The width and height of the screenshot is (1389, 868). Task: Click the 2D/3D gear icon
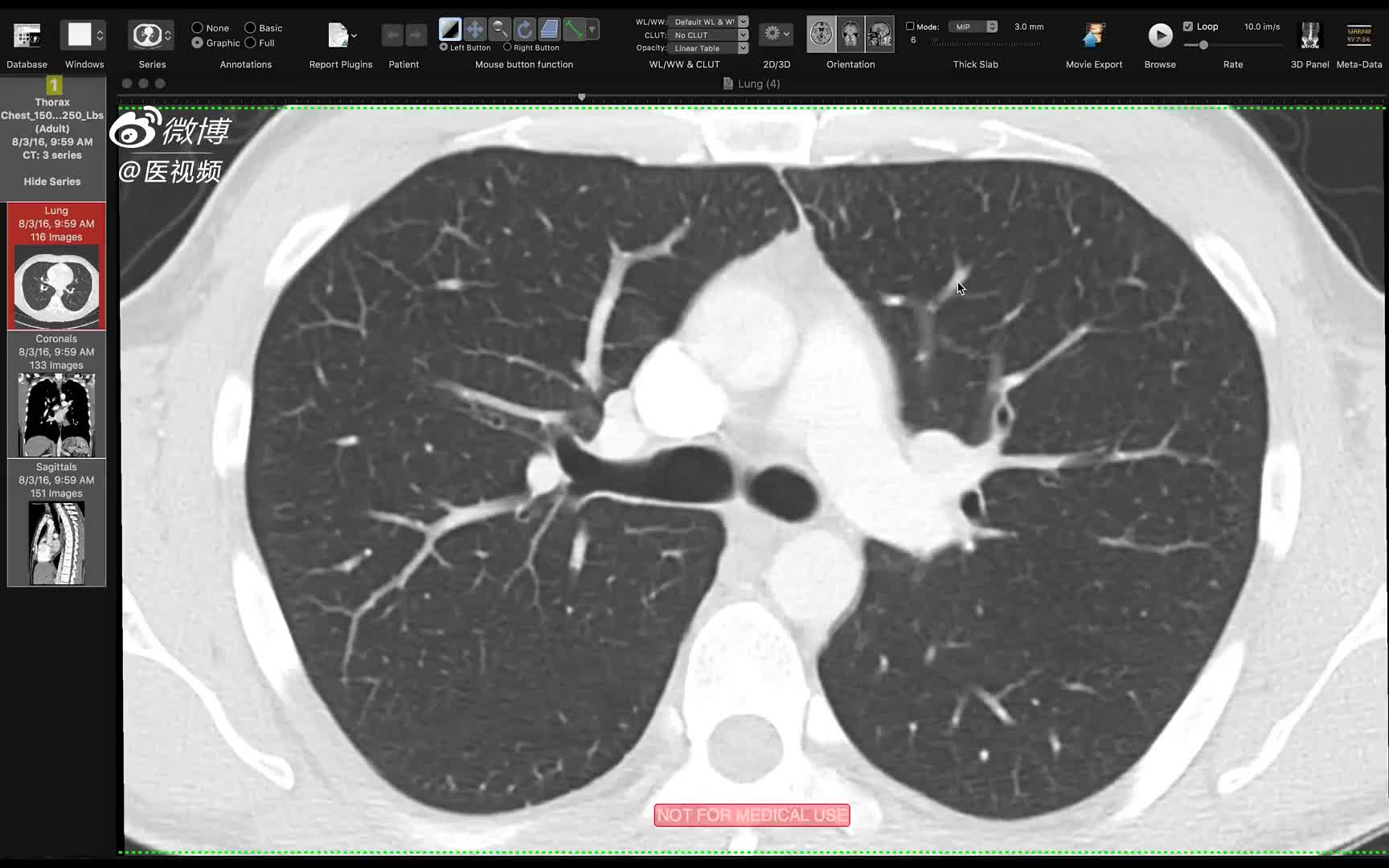point(772,34)
